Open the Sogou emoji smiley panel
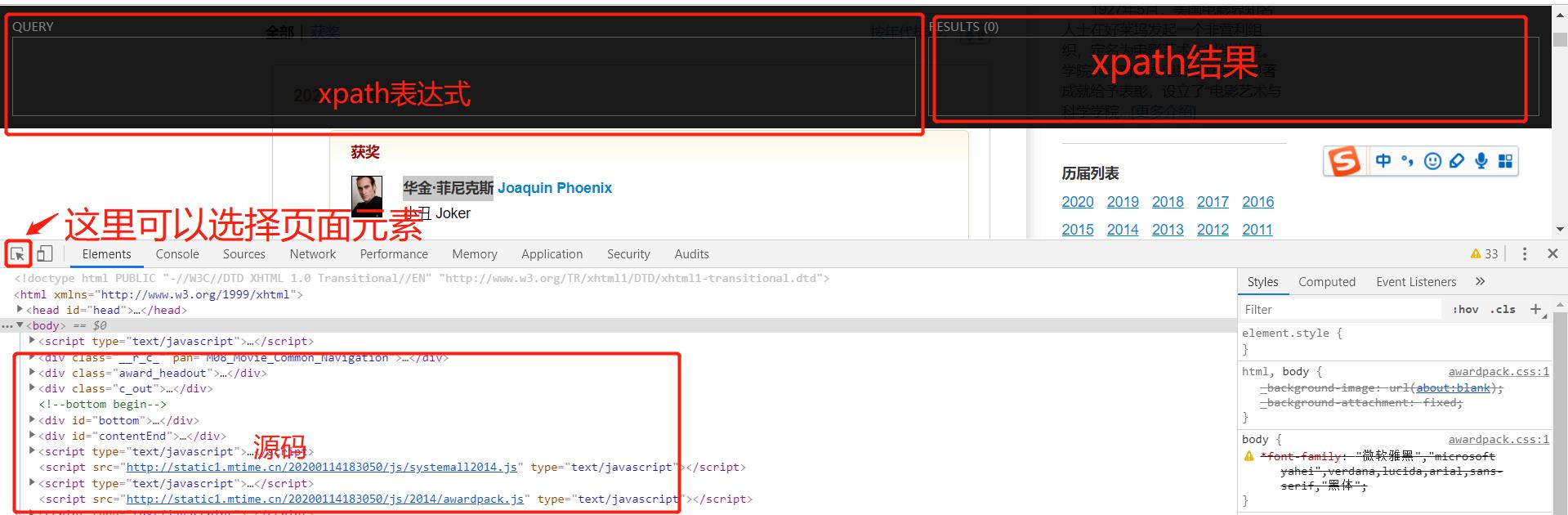Screen dimensions: 1568x515 coord(1432,161)
